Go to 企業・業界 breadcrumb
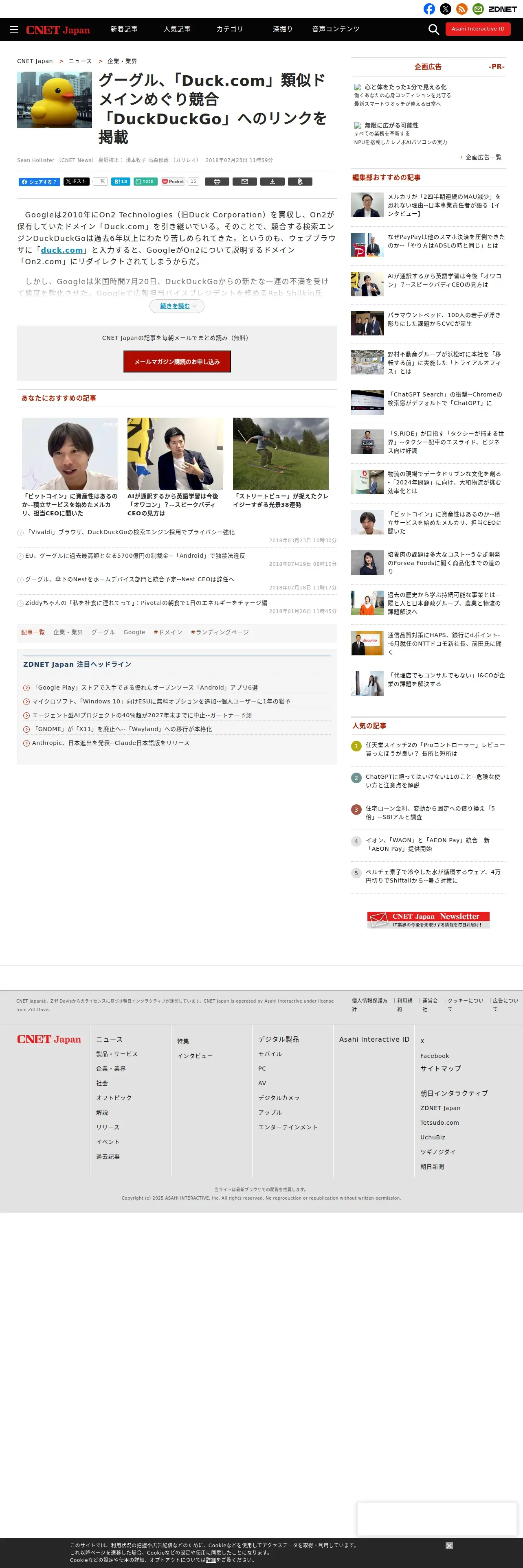The image size is (523, 1568). [x=122, y=61]
